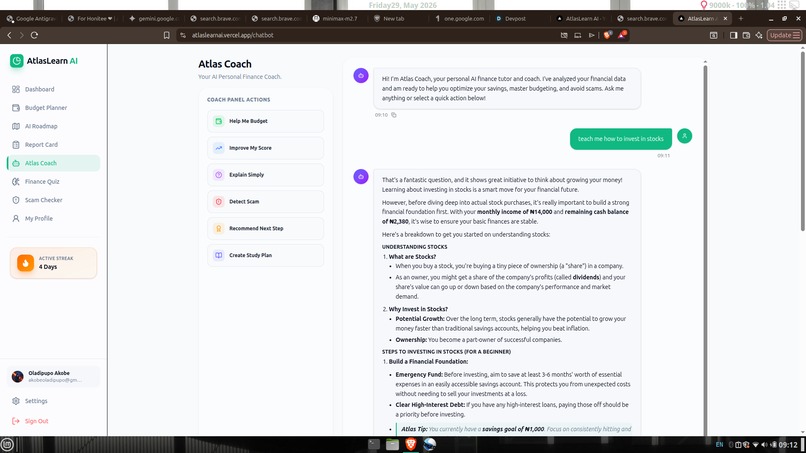
Task: Open the terminal from the taskbar
Action: pyautogui.click(x=374, y=444)
